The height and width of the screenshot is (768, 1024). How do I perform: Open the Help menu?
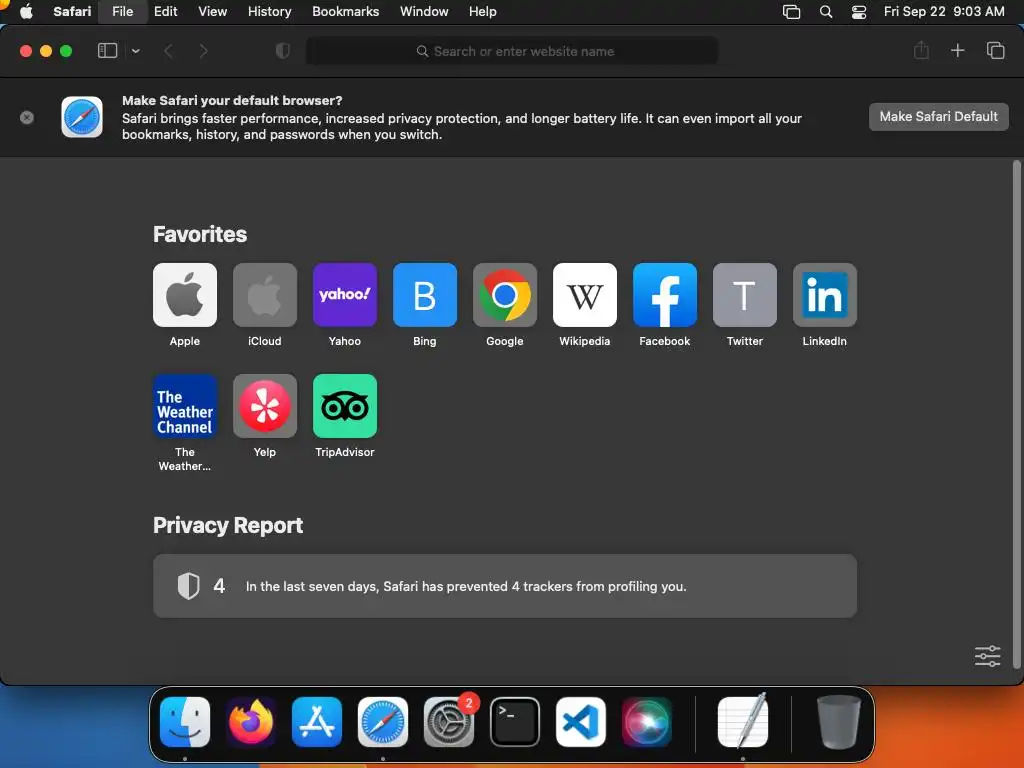click(x=483, y=12)
